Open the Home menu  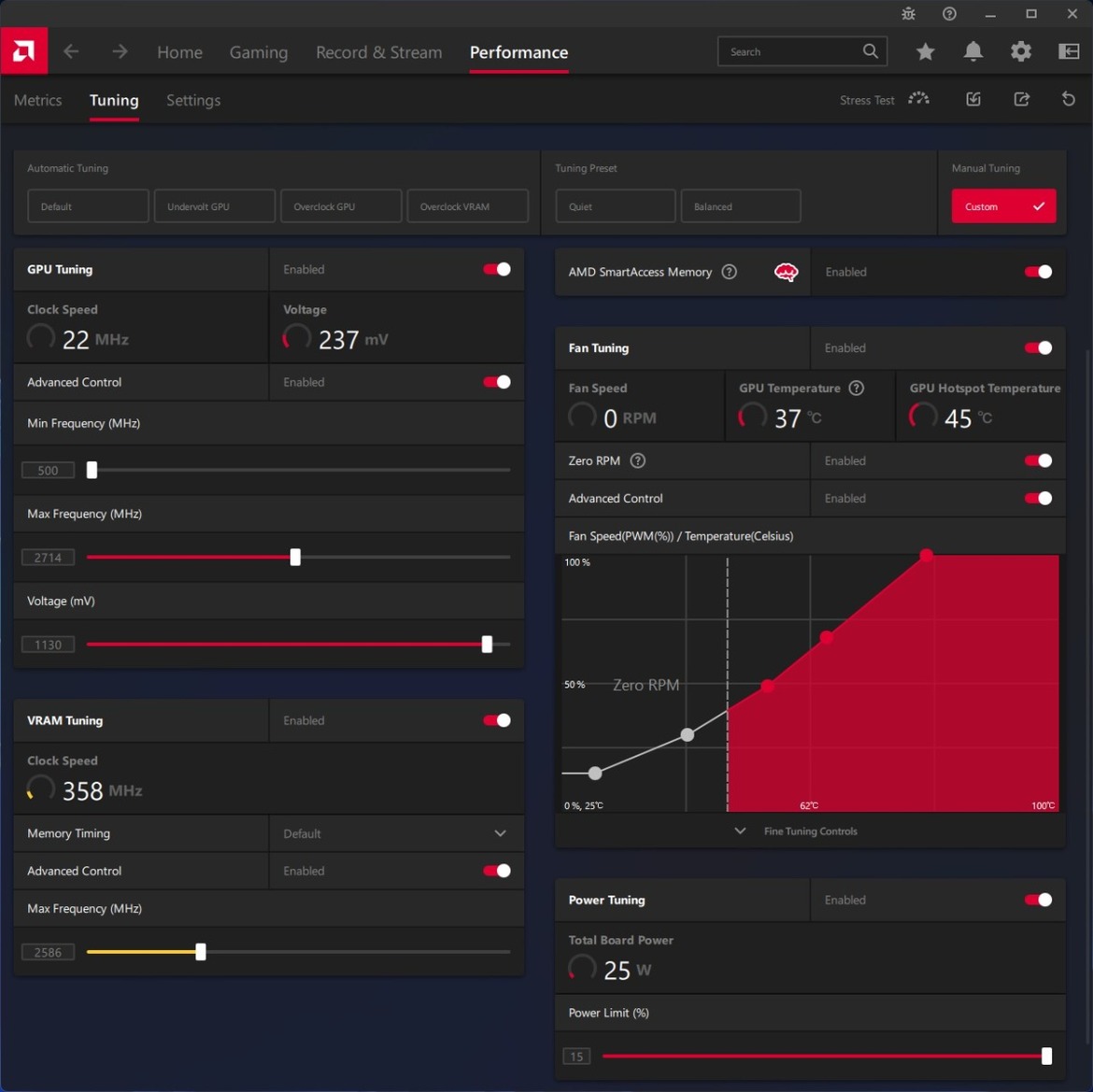click(180, 52)
